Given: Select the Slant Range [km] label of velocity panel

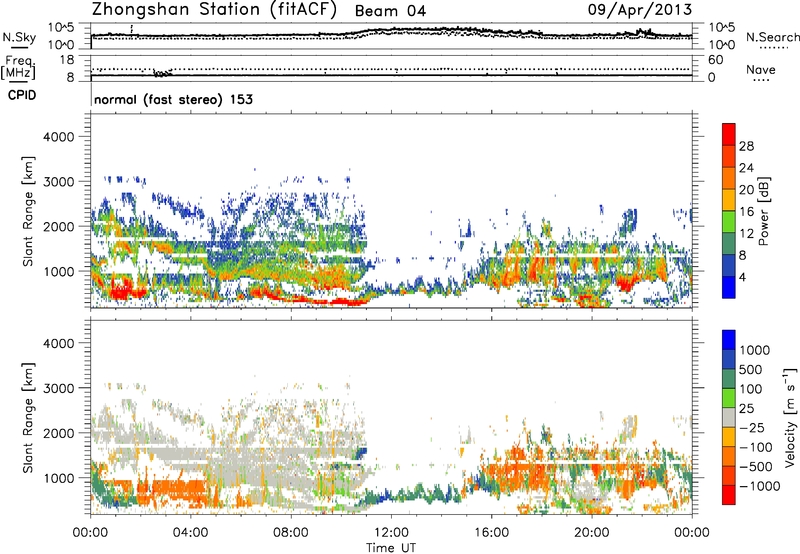Looking at the screenshot, I should click(28, 417).
